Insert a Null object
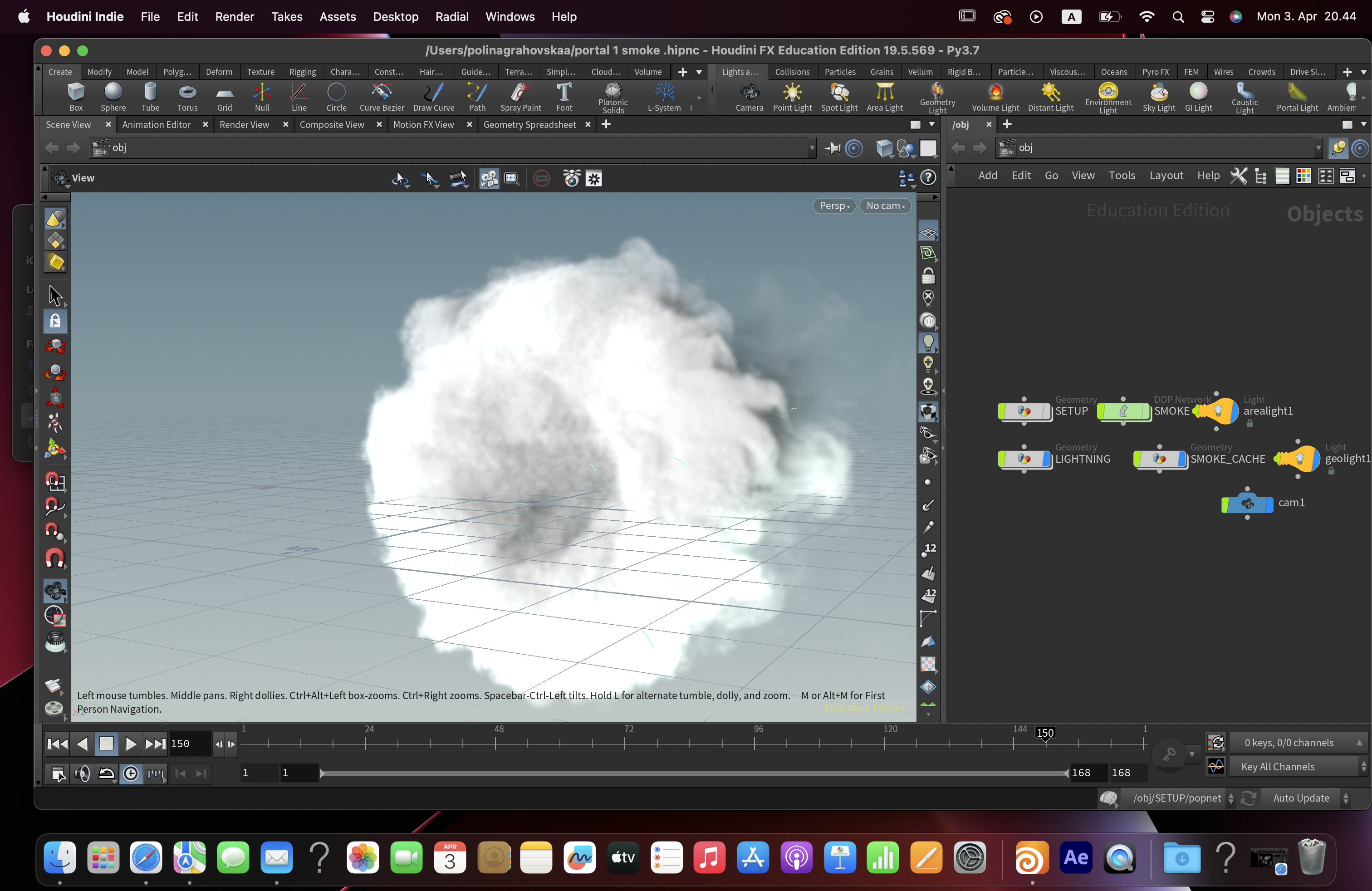 262,97
